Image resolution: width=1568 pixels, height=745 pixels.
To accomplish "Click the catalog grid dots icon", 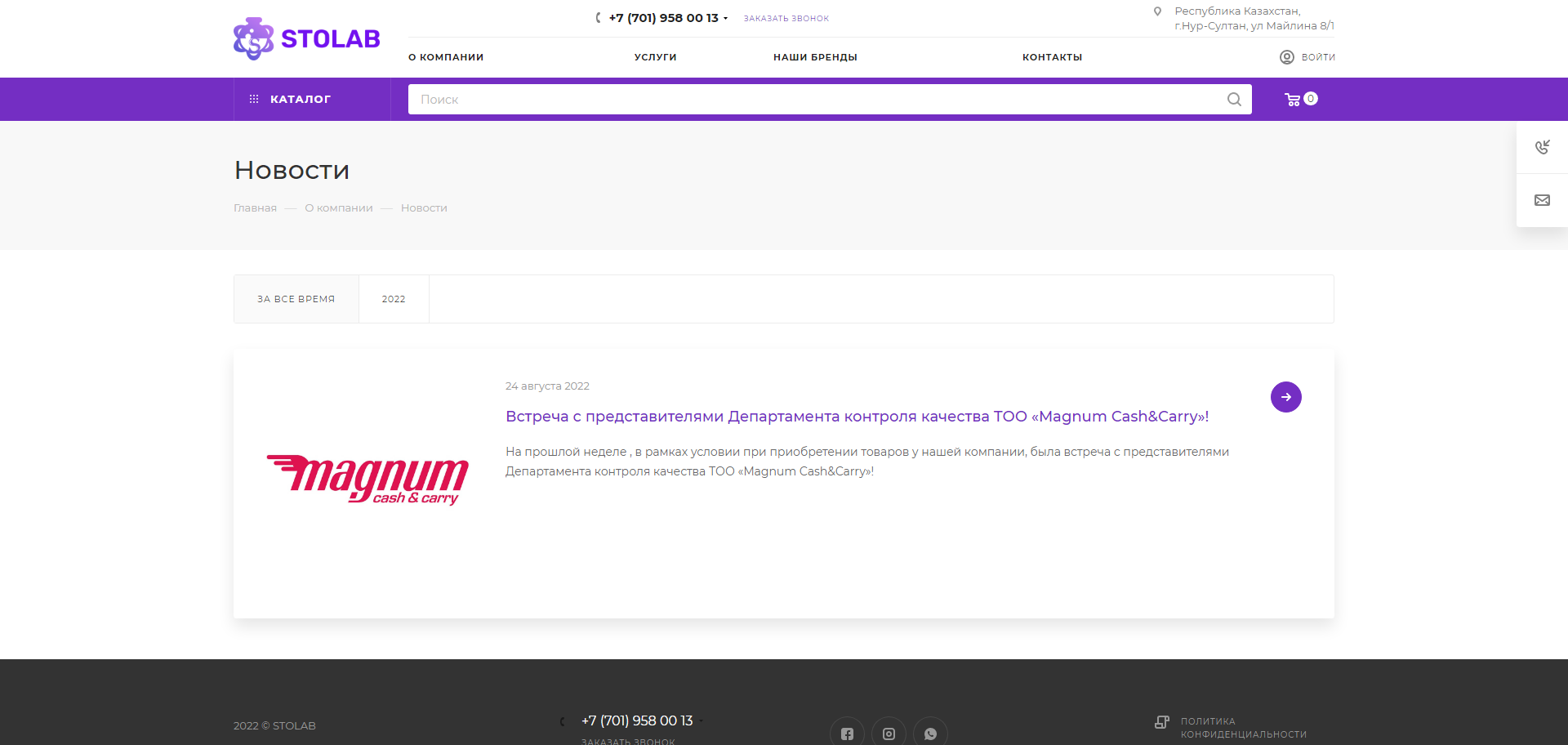I will click(254, 99).
